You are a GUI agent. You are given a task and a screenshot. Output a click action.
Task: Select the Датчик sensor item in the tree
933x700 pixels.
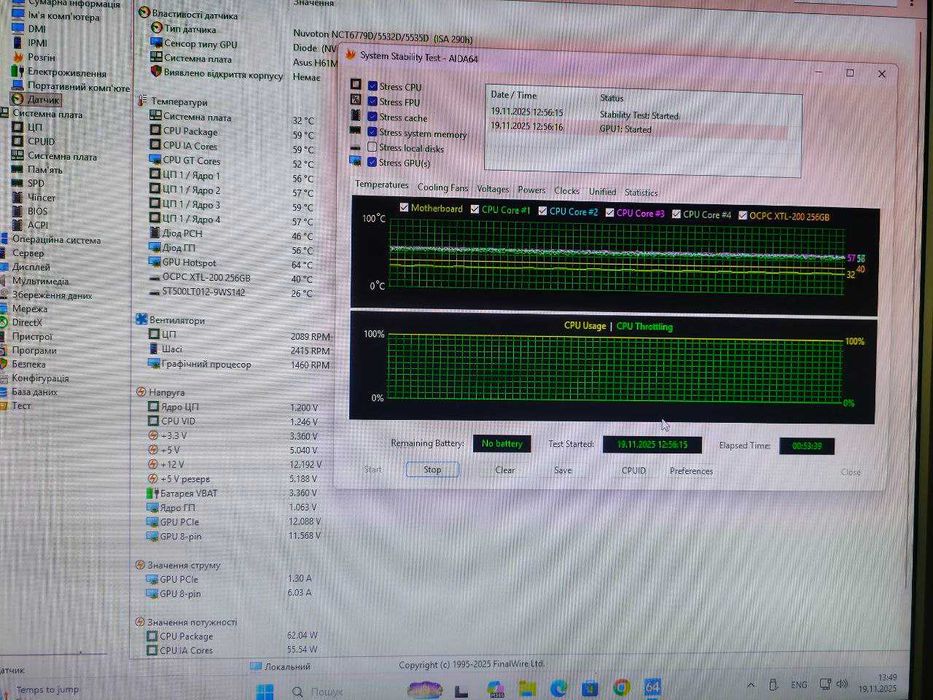pyautogui.click(x=36, y=99)
